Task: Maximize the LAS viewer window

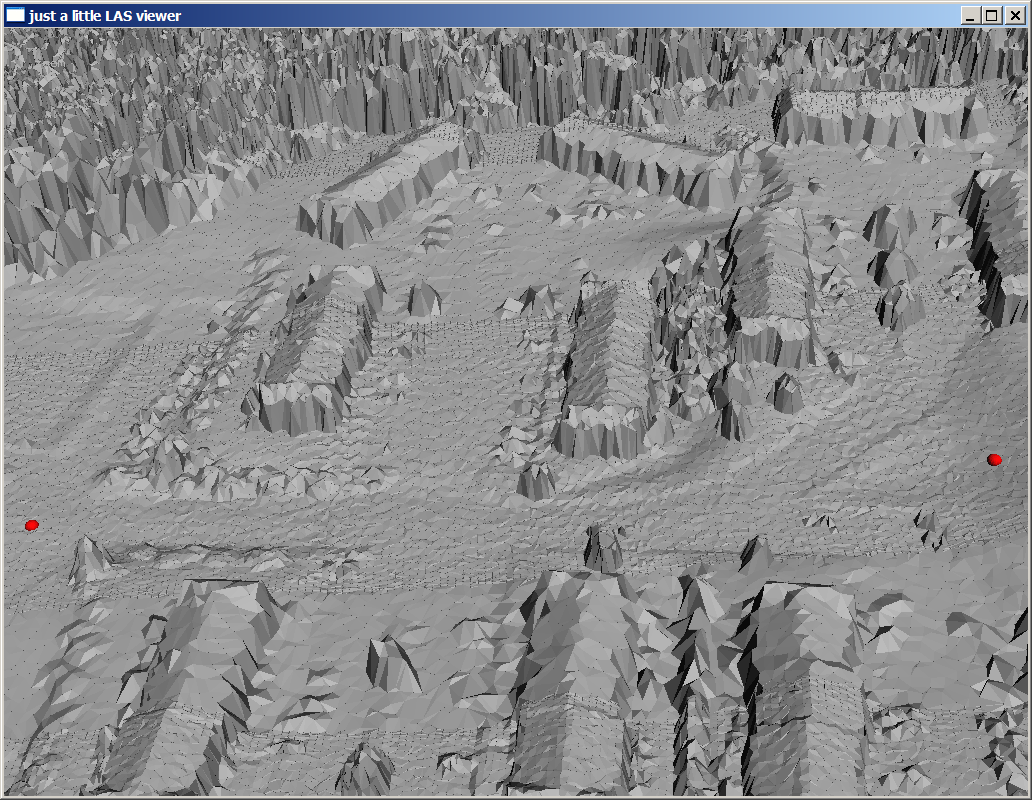Action: (991, 15)
